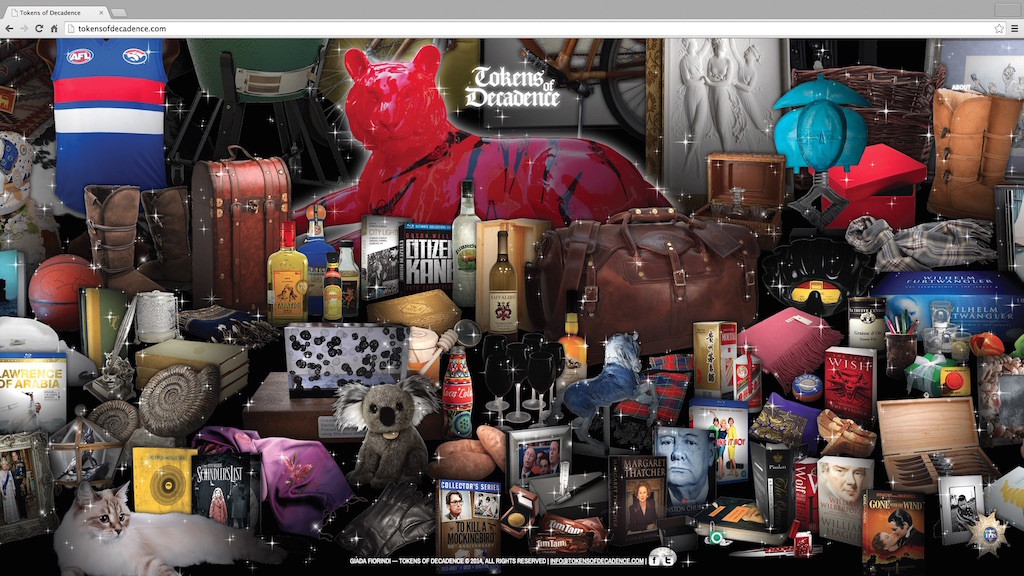Go back using browser back arrow

8,28
